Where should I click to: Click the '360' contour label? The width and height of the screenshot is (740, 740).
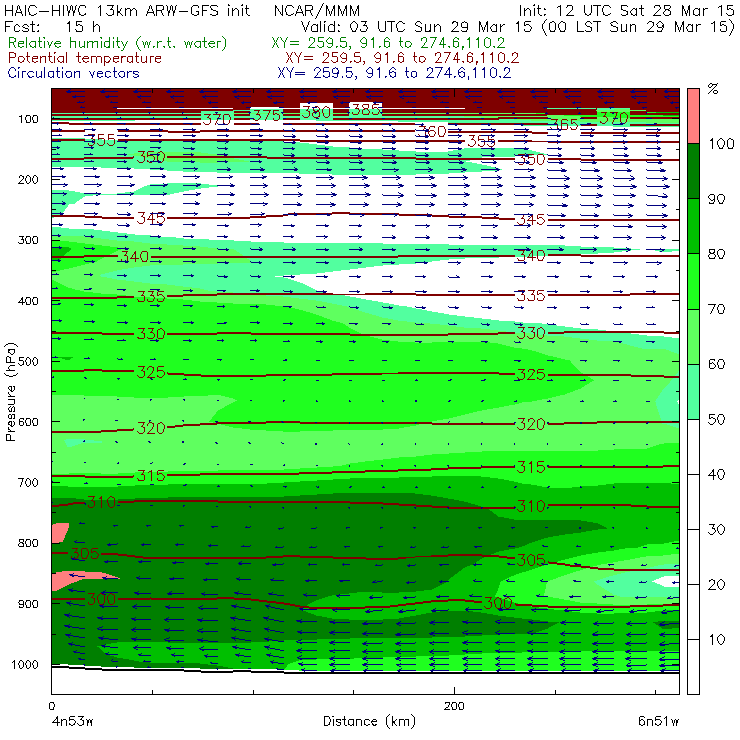click(431, 131)
